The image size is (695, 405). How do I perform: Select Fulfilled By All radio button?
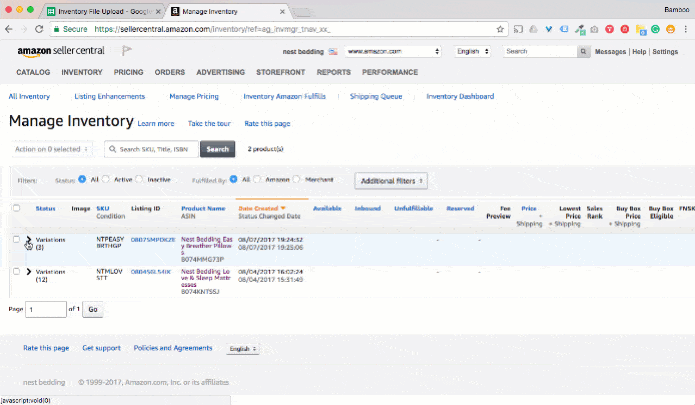coord(233,179)
